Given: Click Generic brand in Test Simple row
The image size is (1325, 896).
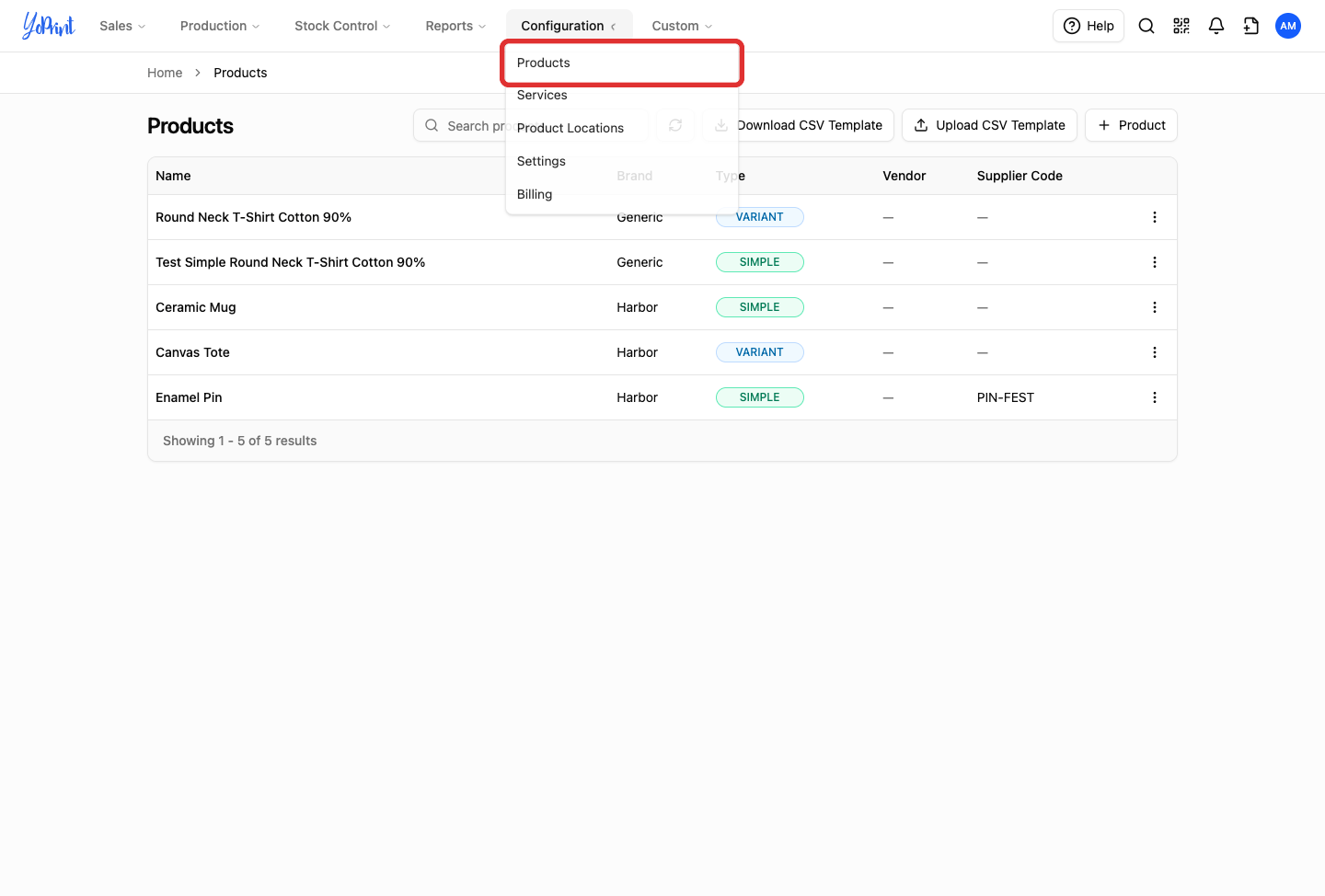Looking at the screenshot, I should click(639, 262).
